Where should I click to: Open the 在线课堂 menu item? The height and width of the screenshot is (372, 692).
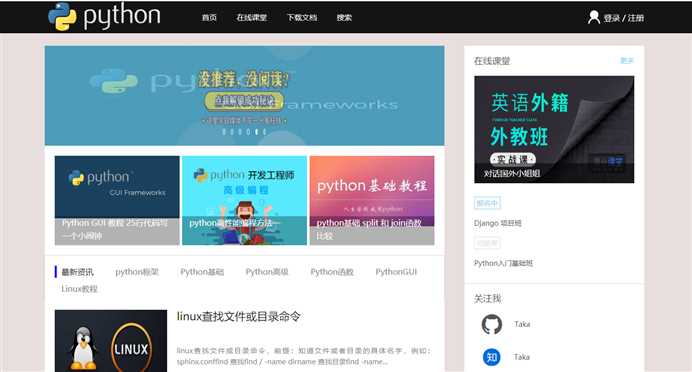[252, 18]
